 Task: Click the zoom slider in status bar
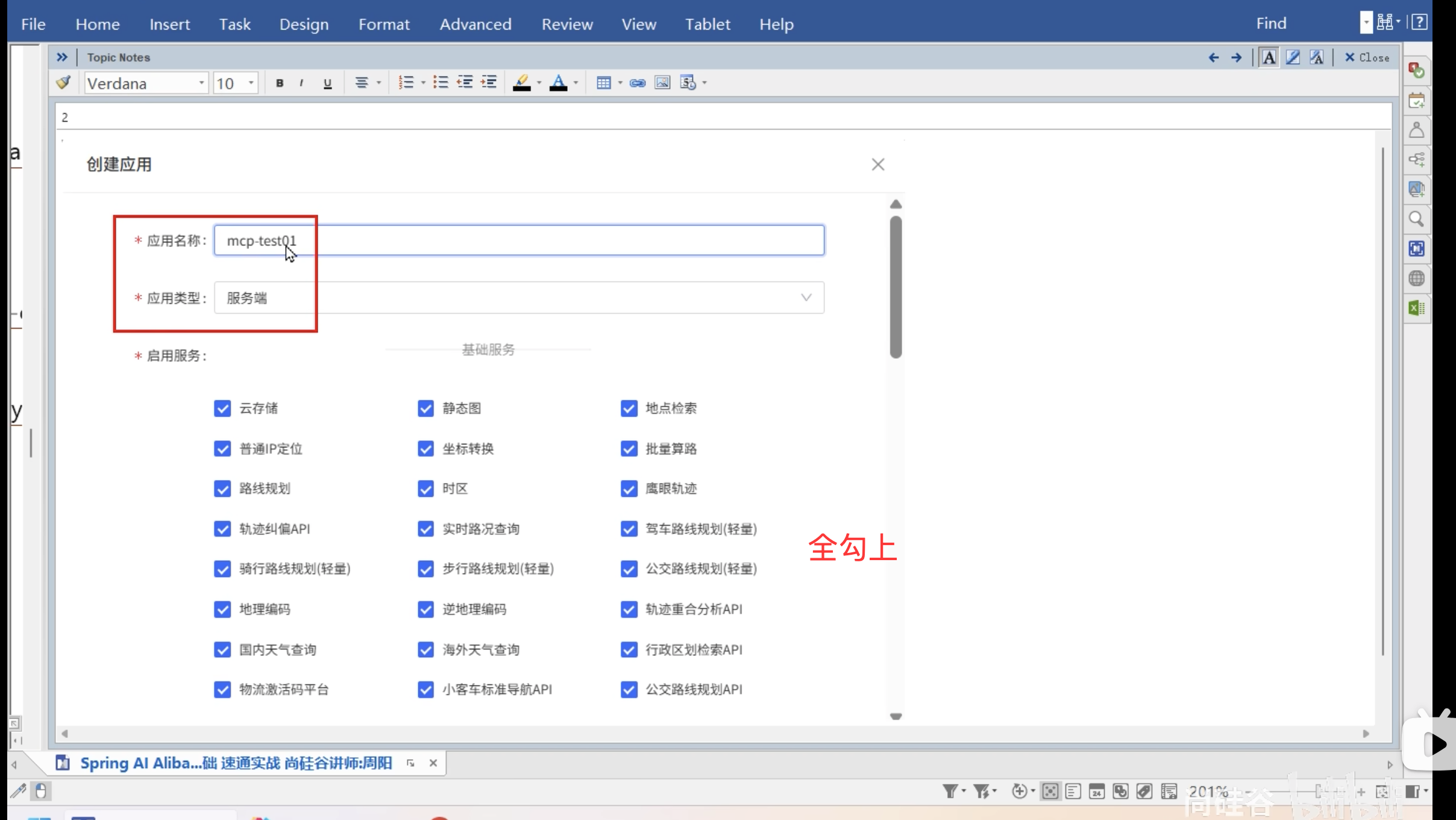[x=1303, y=792]
